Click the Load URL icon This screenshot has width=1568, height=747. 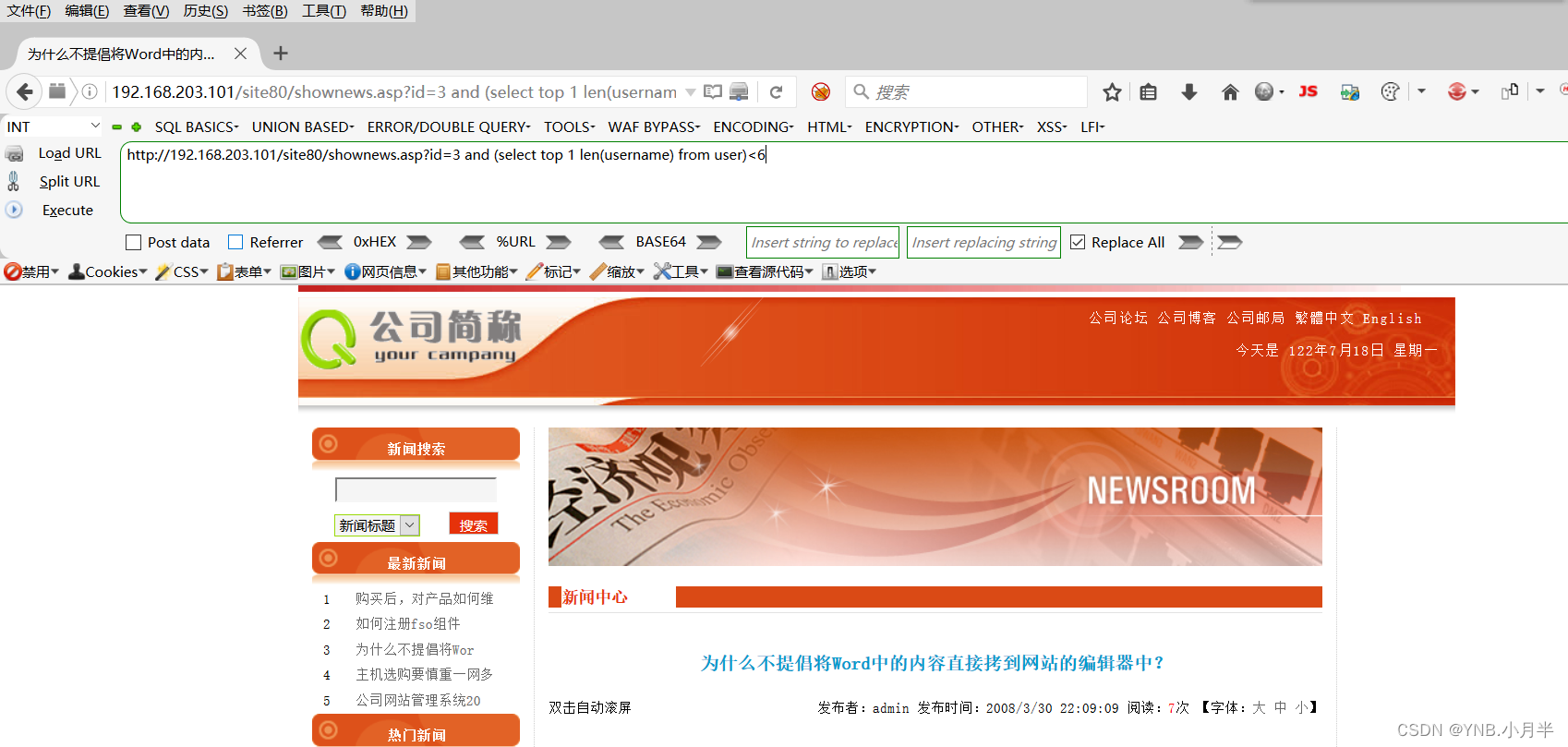tap(14, 153)
